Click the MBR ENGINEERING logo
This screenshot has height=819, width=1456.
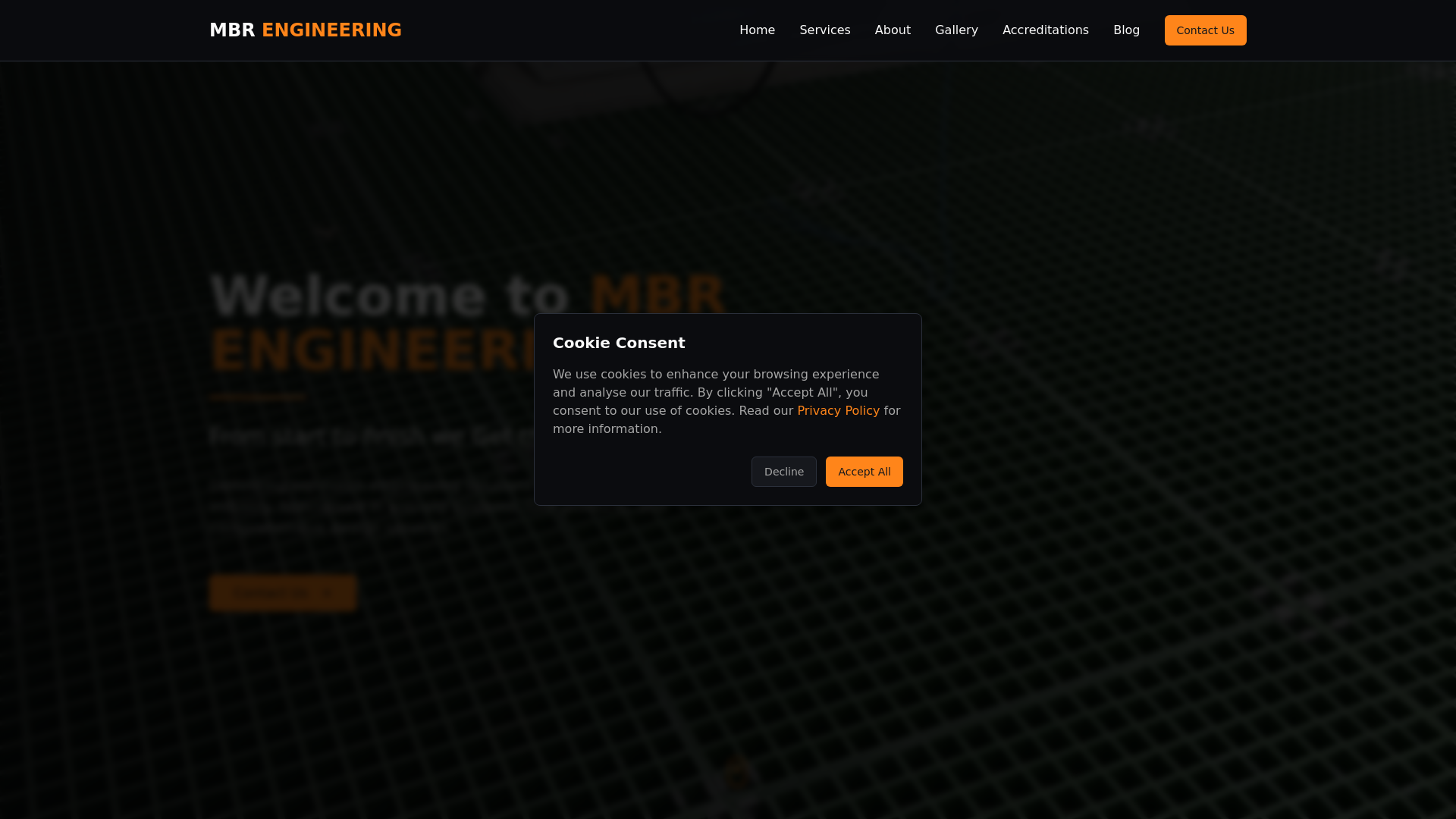[306, 30]
